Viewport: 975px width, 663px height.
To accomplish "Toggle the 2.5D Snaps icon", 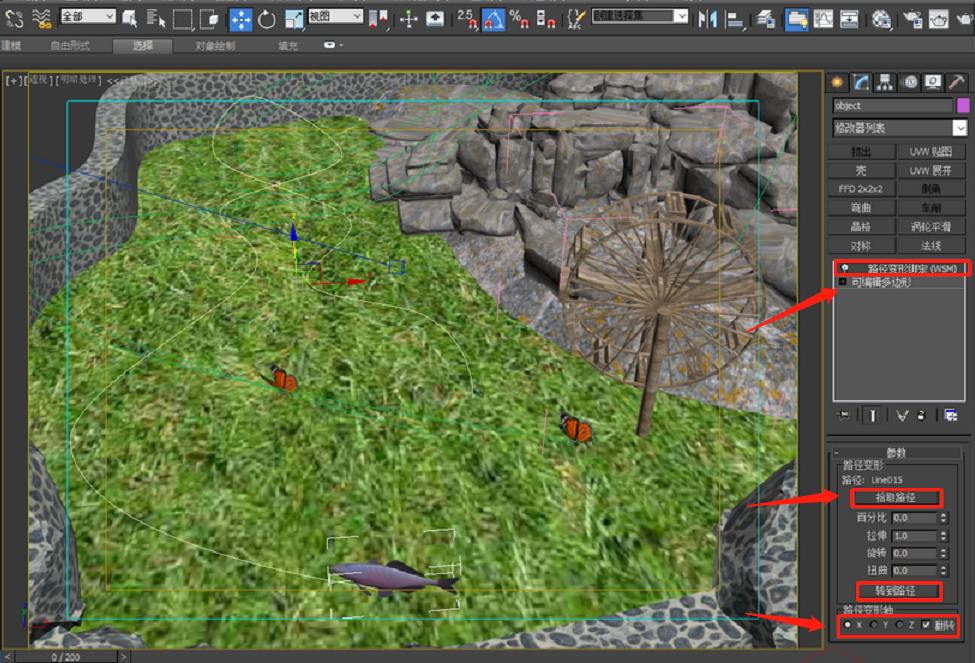I will pyautogui.click(x=467, y=19).
